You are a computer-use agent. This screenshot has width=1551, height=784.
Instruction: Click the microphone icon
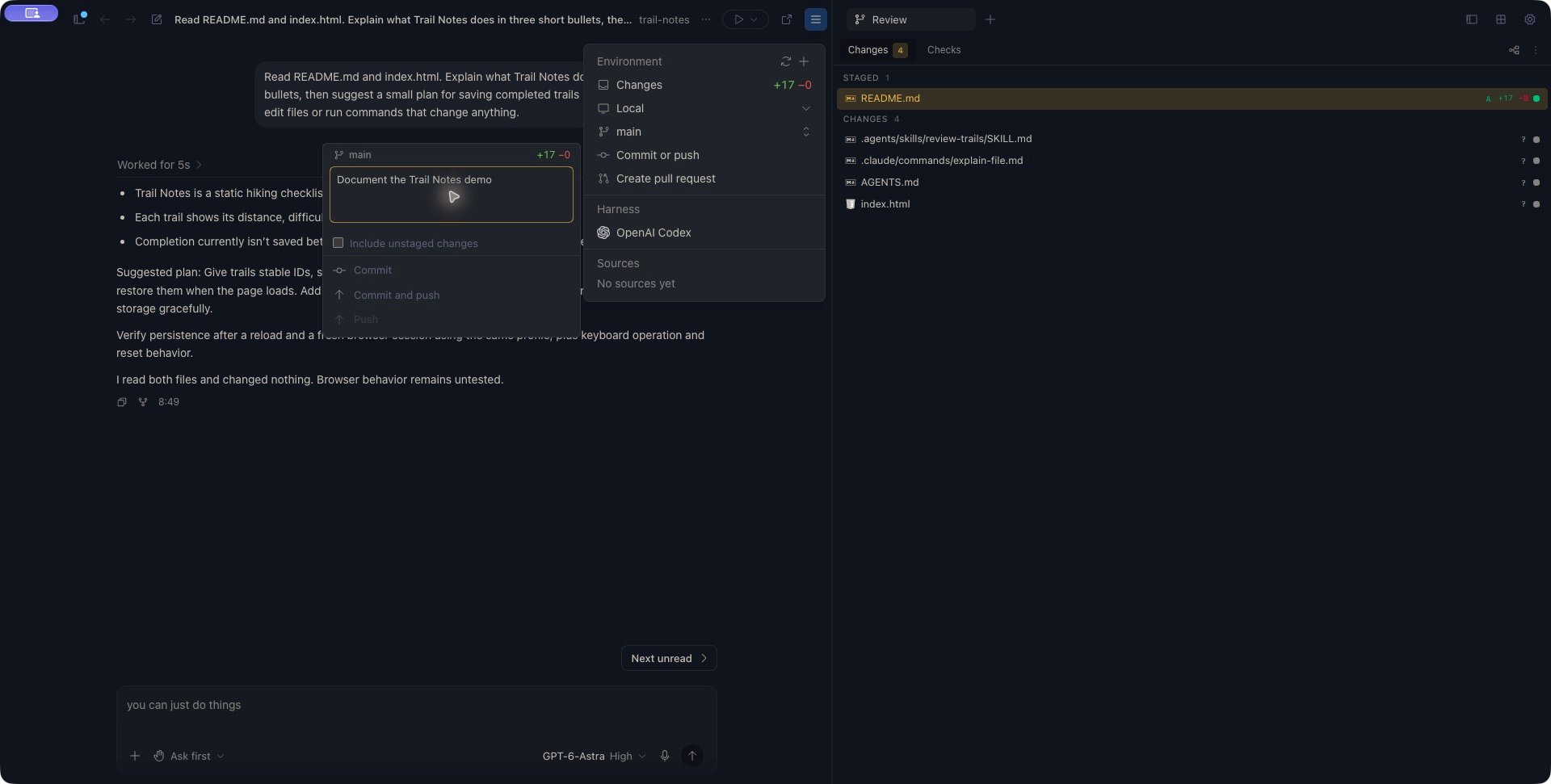tap(665, 756)
